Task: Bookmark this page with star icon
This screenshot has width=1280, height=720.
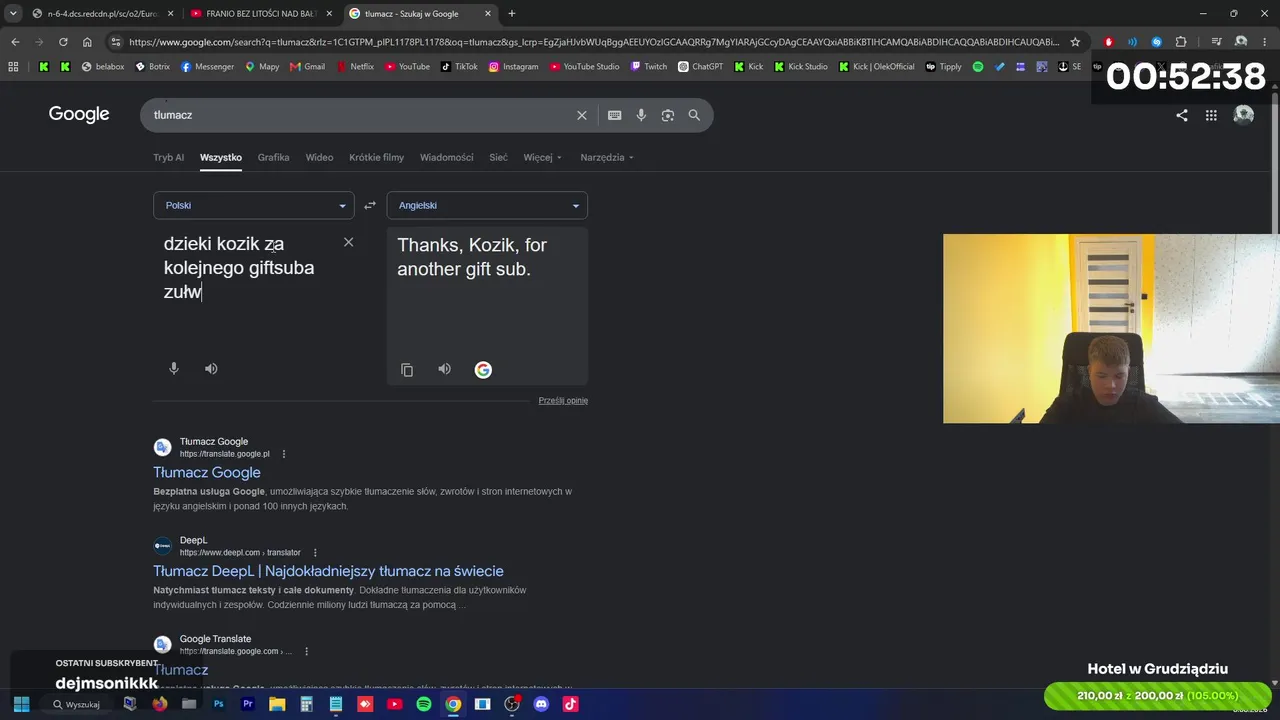Action: (1075, 42)
